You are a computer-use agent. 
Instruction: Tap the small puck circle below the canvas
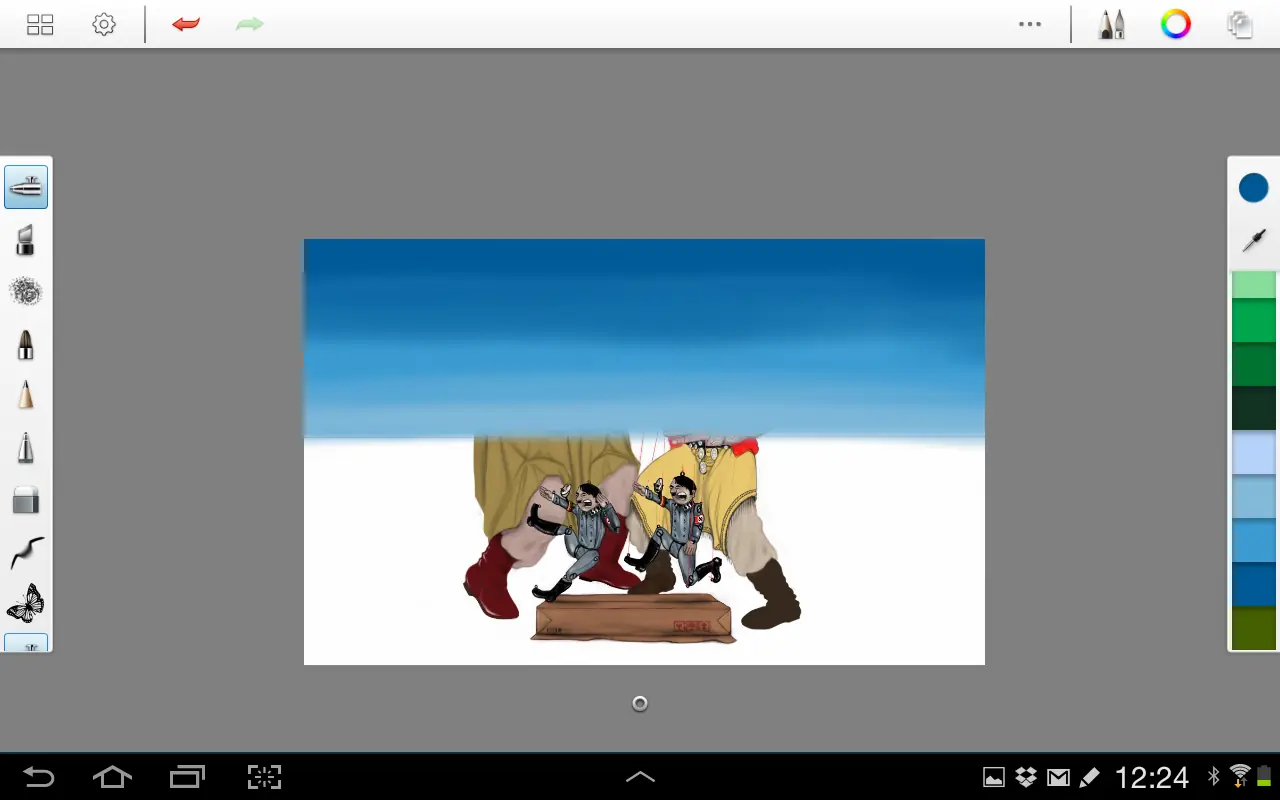(640, 704)
